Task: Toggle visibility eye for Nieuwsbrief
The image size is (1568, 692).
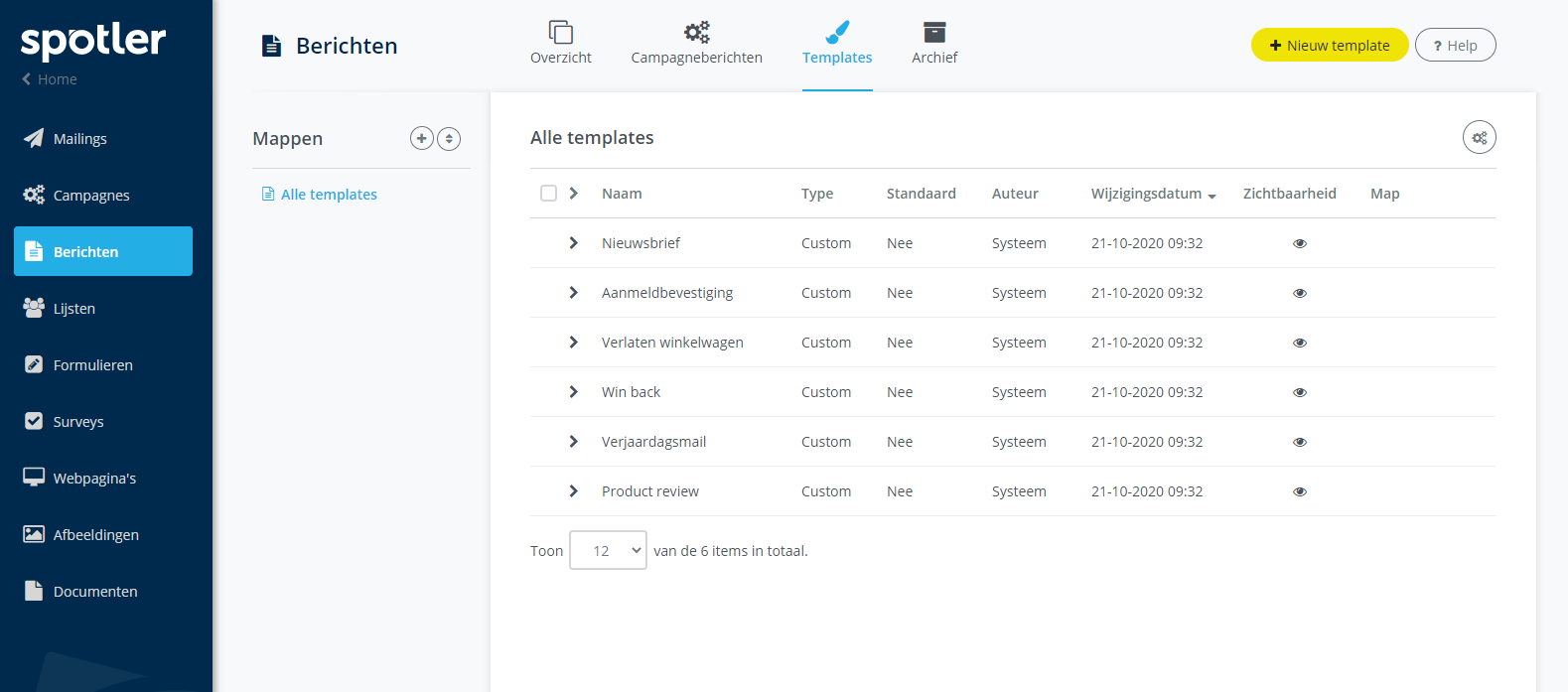Action: pyautogui.click(x=1300, y=243)
